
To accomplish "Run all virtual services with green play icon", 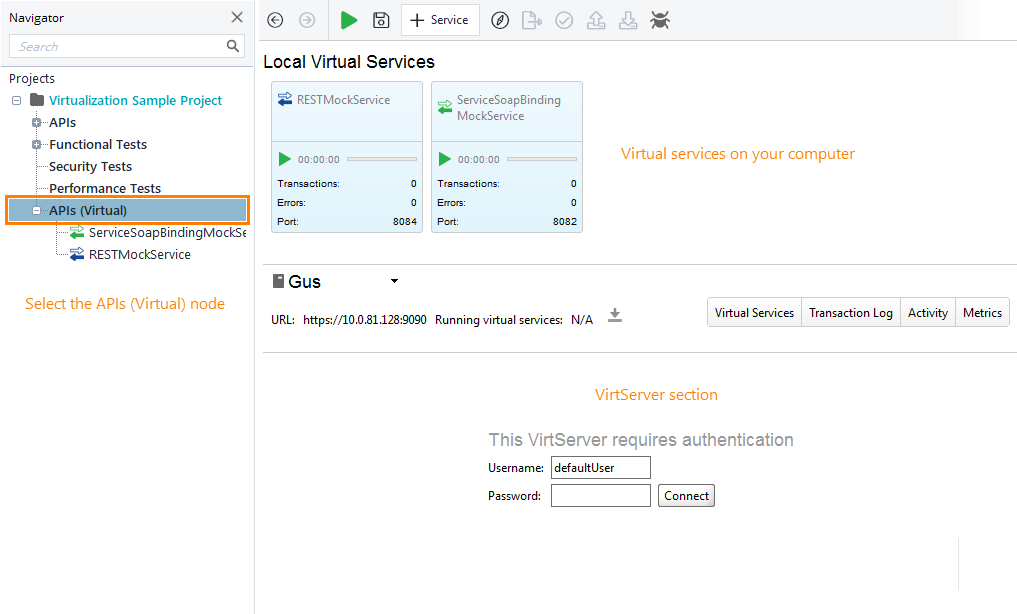I will tap(348, 20).
